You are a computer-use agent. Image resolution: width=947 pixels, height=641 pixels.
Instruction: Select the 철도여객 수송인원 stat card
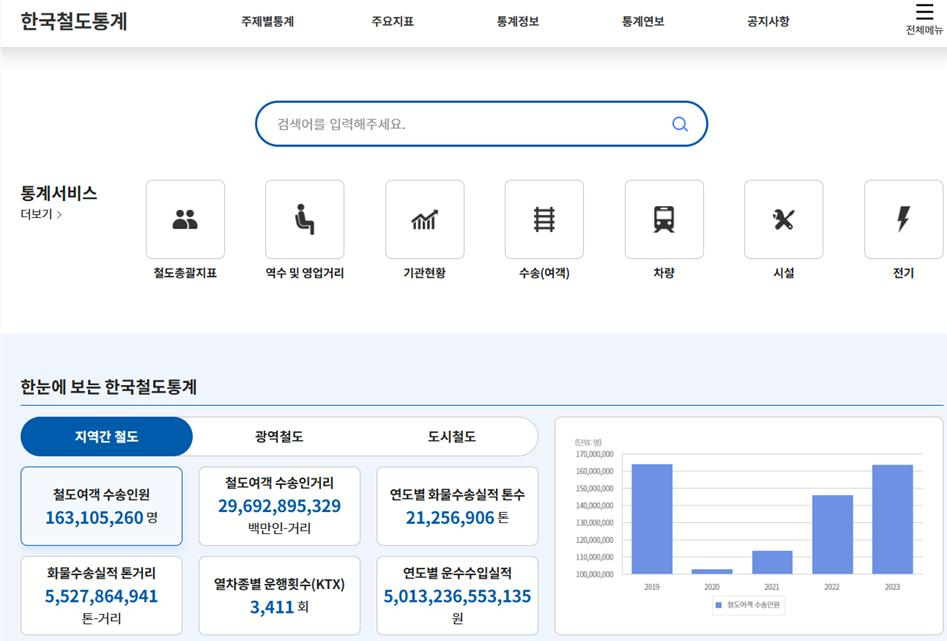click(102, 506)
